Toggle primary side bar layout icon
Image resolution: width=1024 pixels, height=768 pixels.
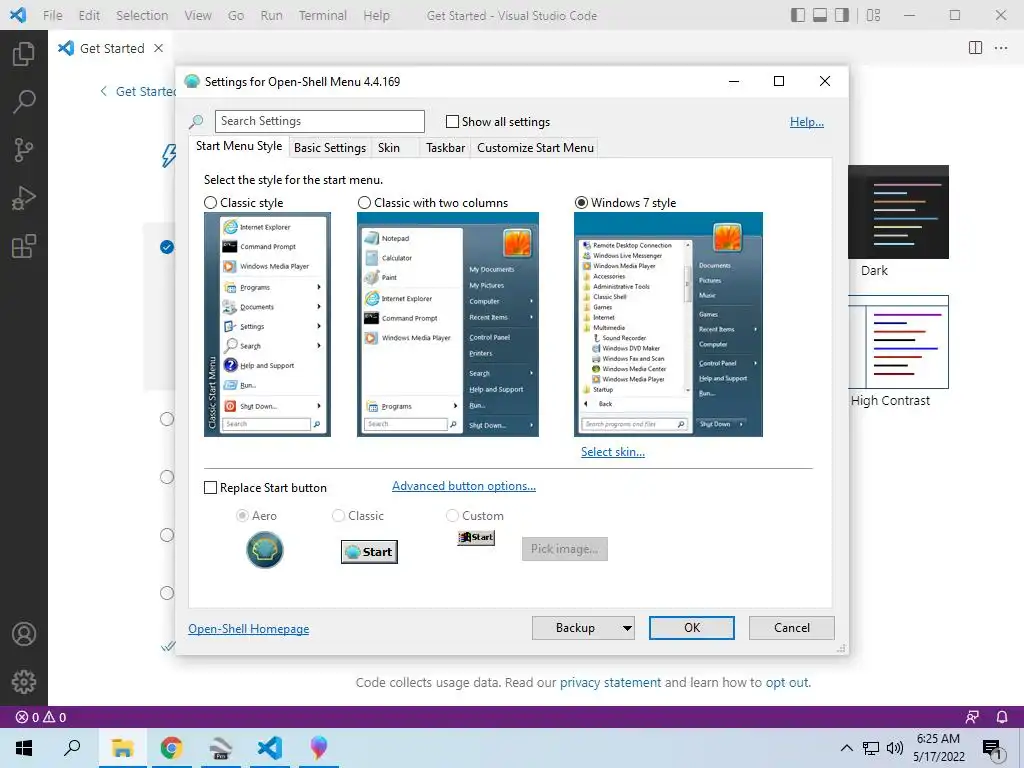797,15
